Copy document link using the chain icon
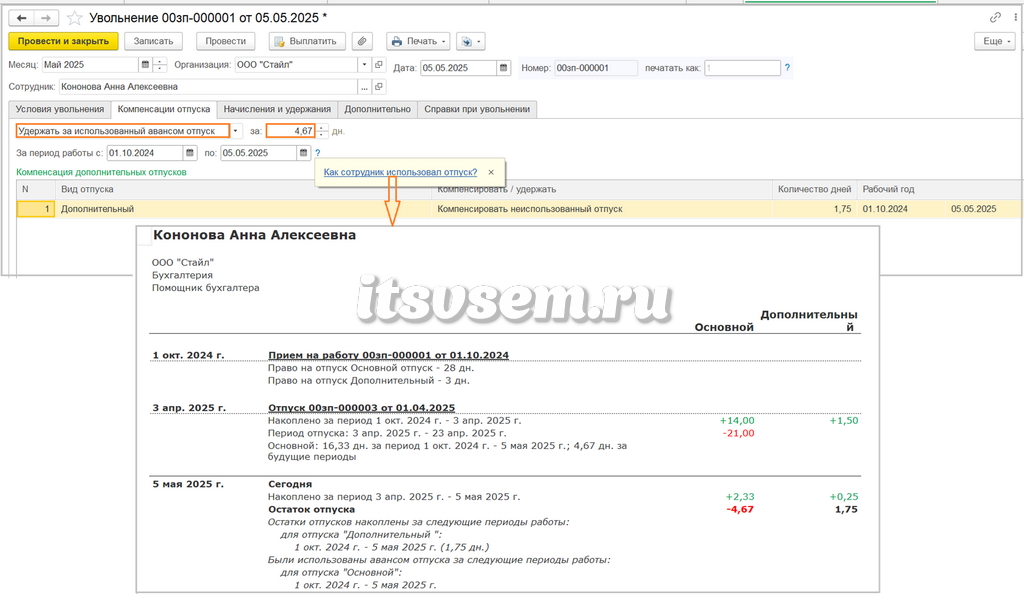The height and width of the screenshot is (594, 1024). click(x=995, y=18)
